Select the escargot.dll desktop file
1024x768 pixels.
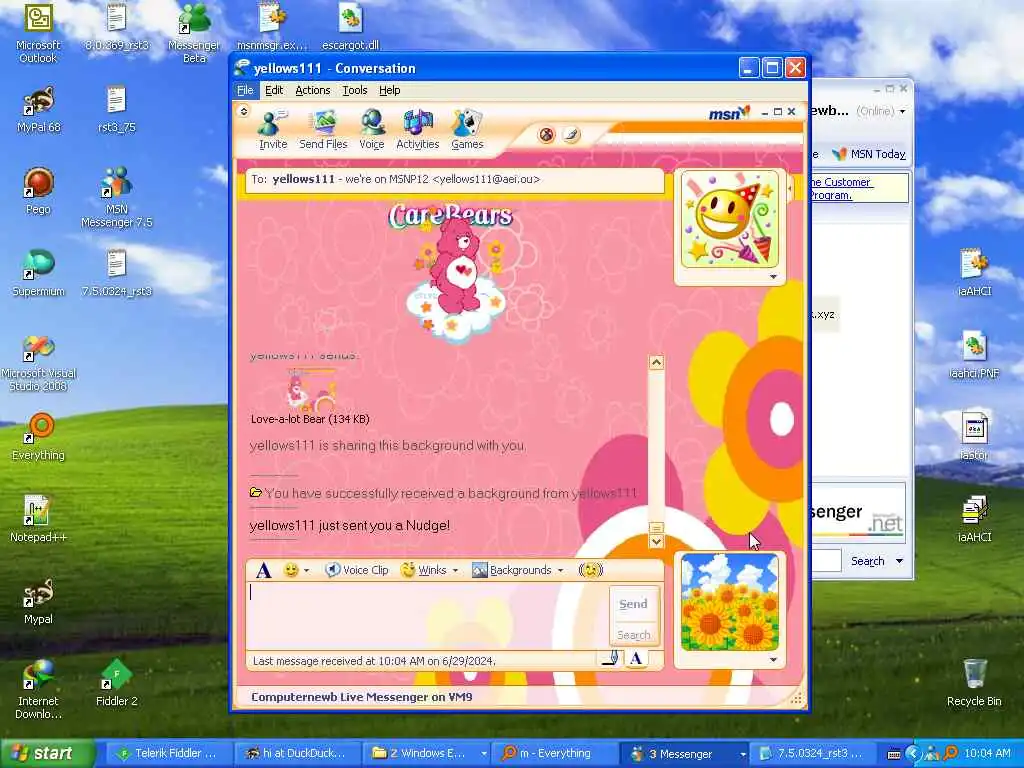[350, 27]
